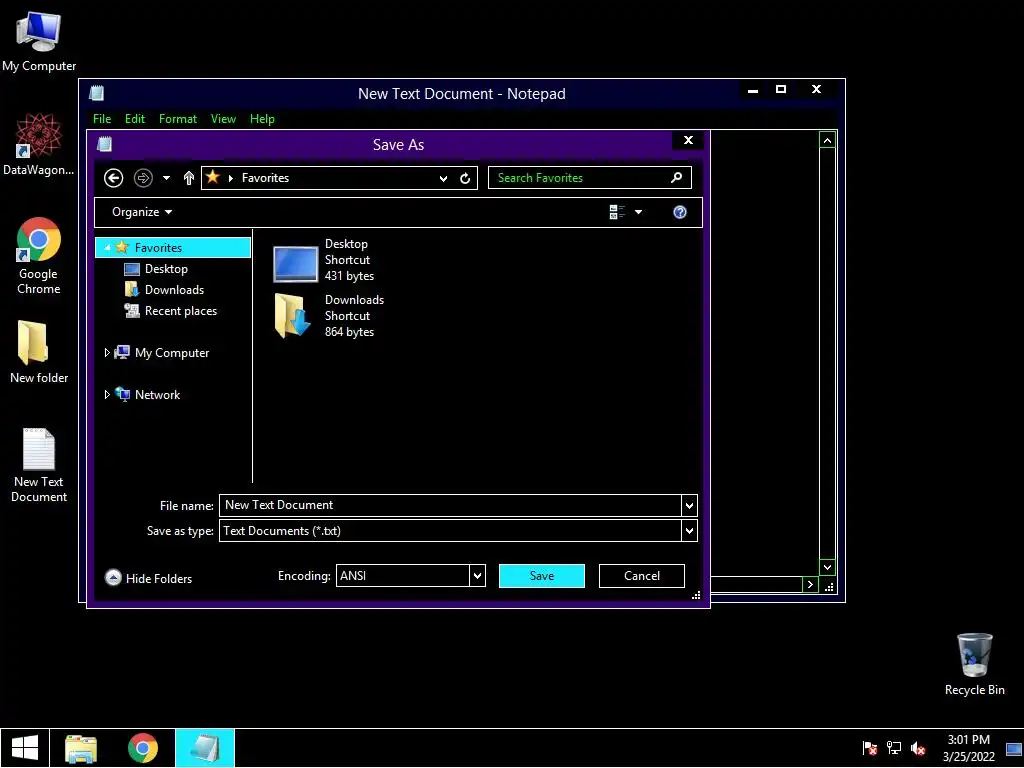Viewport: 1024px width, 768px height.
Task: Click the Cancel button
Action: tap(641, 576)
